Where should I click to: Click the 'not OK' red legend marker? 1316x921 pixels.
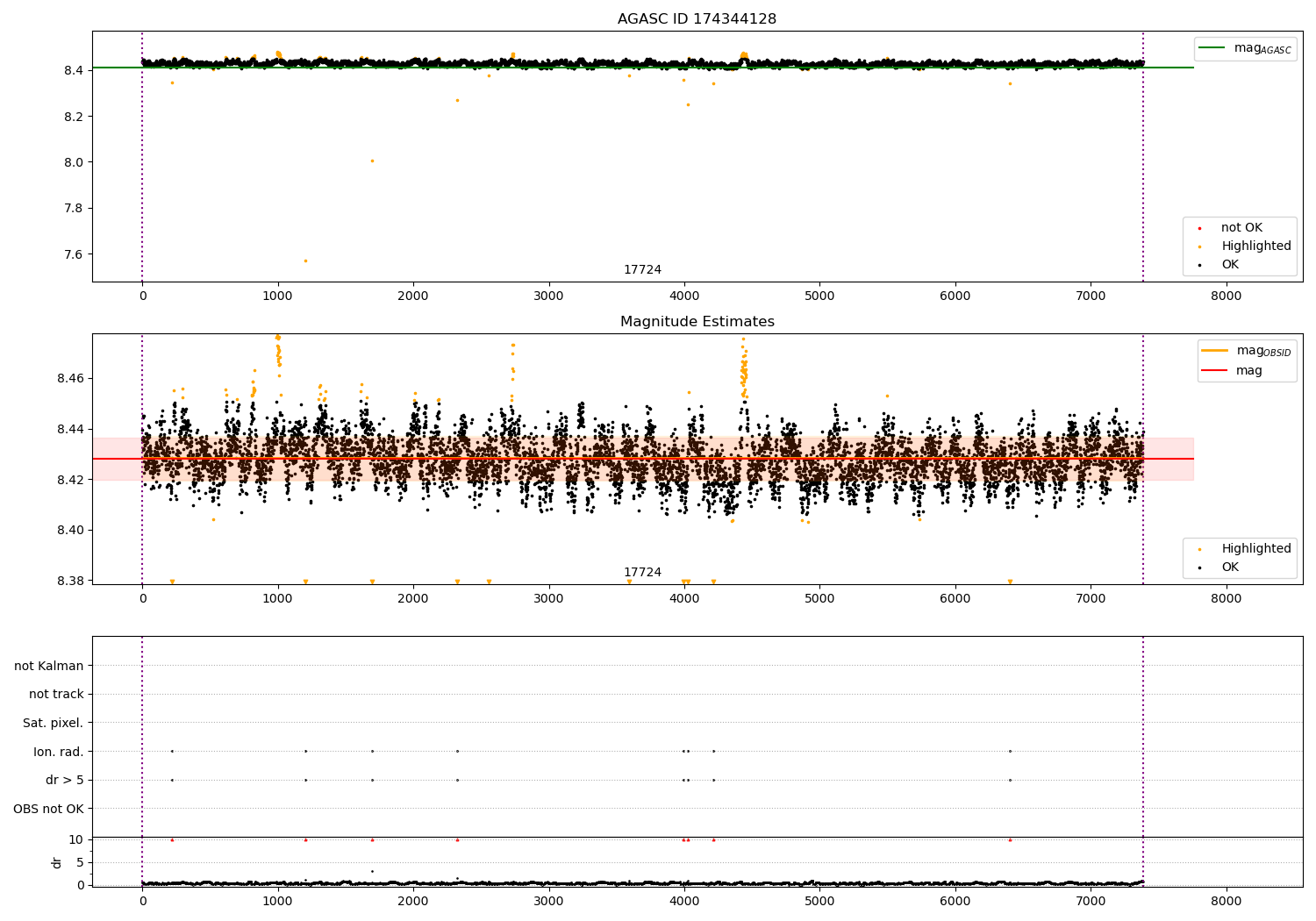(x=1199, y=229)
